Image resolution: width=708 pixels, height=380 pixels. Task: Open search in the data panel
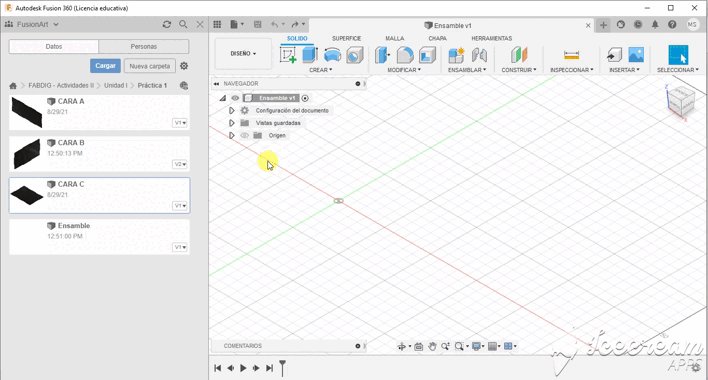click(x=183, y=24)
